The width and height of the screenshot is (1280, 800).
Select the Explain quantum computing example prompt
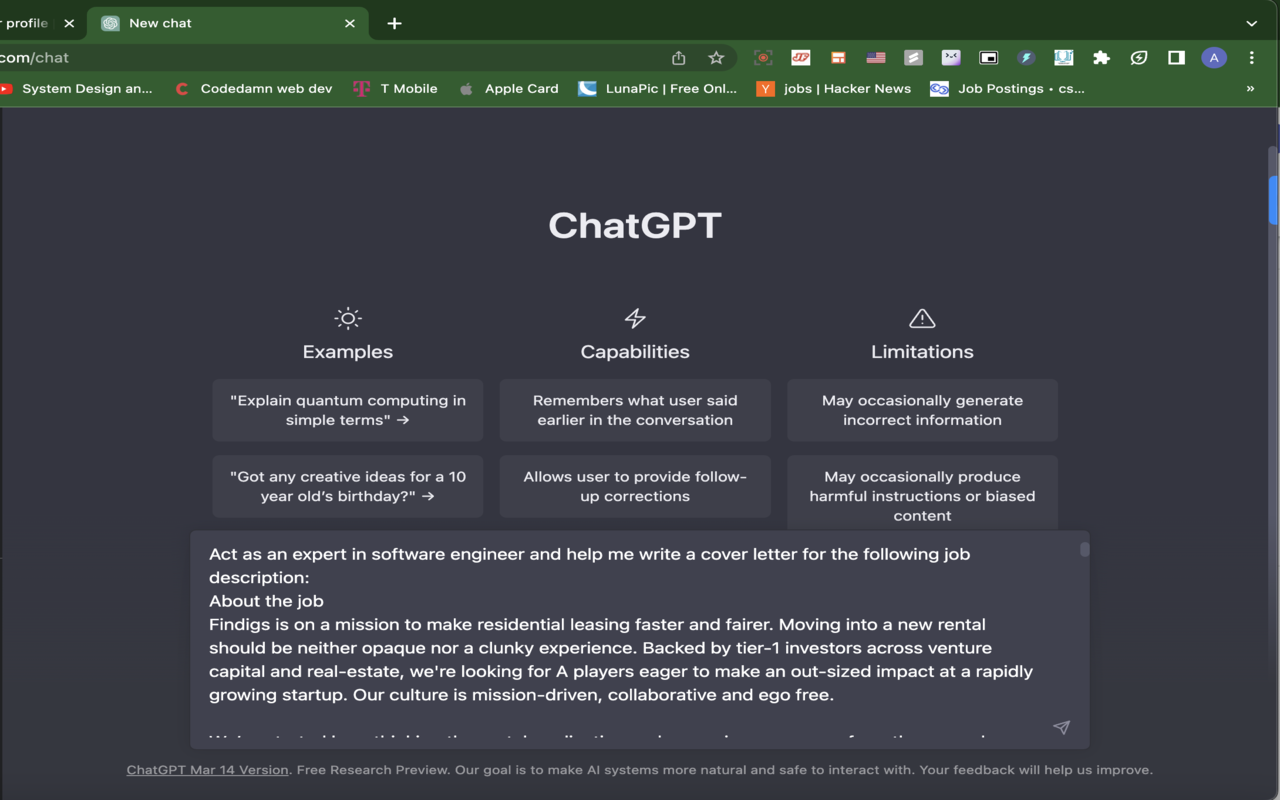347,410
